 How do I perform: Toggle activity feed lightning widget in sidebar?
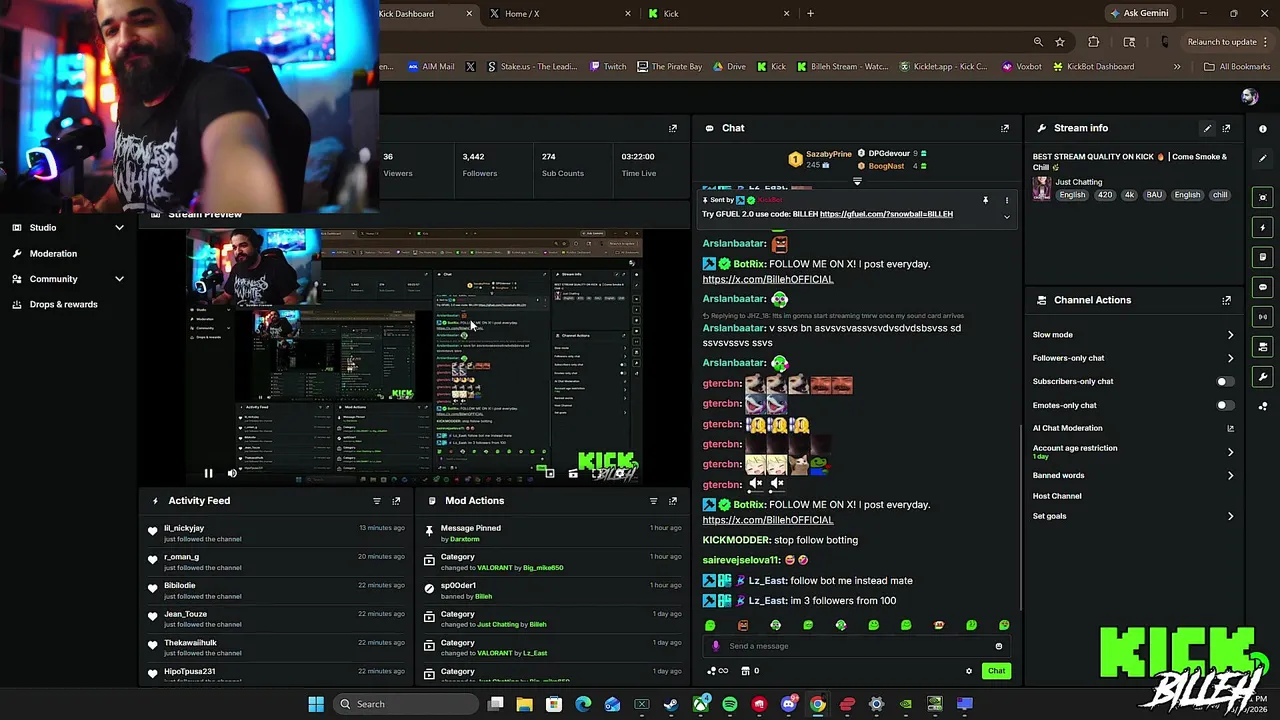click(1263, 227)
